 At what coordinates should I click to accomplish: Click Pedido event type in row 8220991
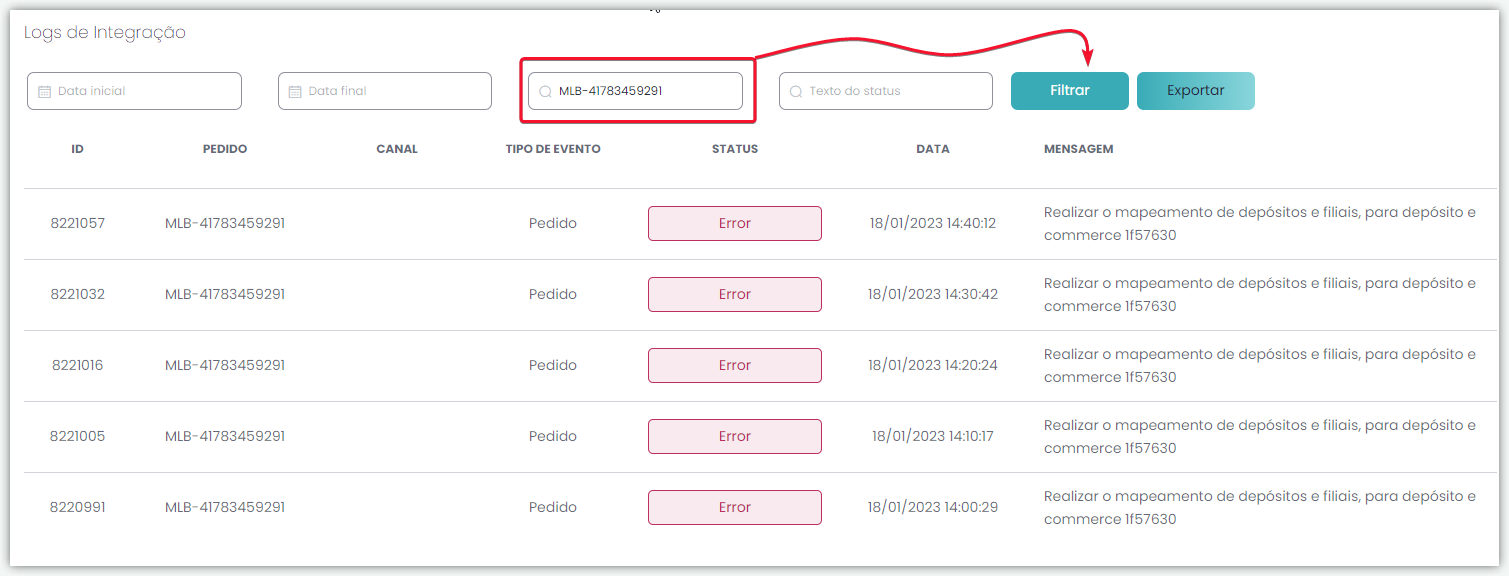(x=553, y=507)
